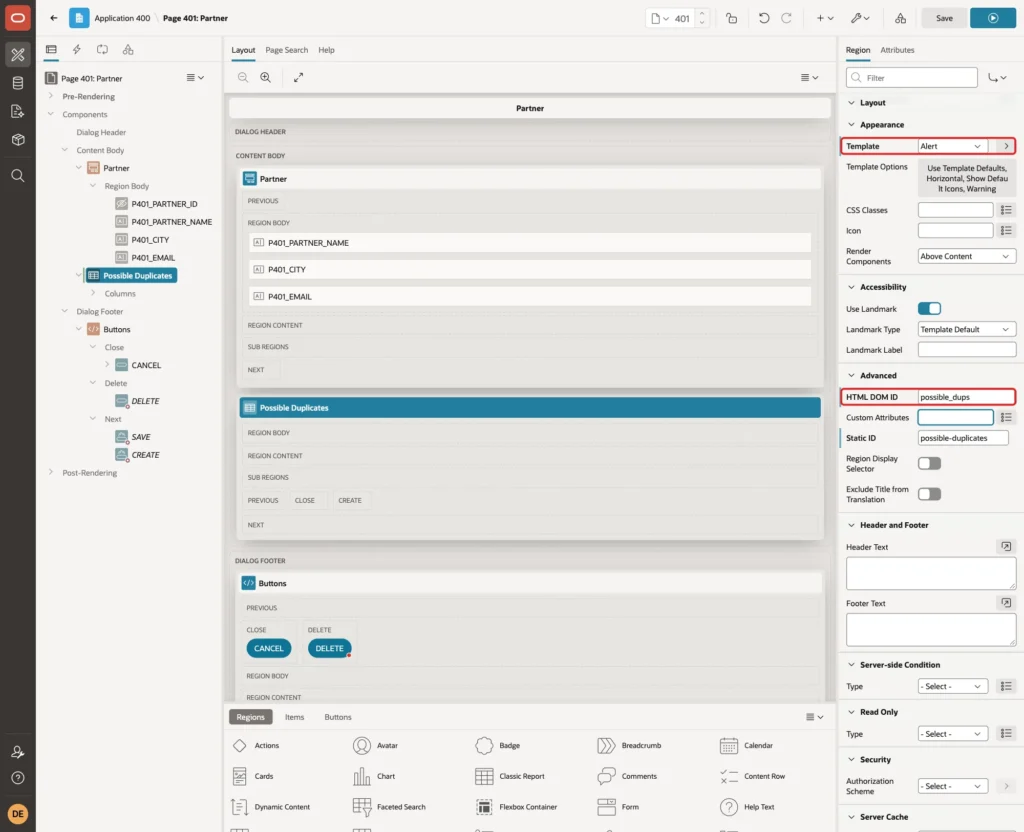The height and width of the screenshot is (832, 1024).
Task: Zoom in the layout view
Action: (x=266, y=77)
